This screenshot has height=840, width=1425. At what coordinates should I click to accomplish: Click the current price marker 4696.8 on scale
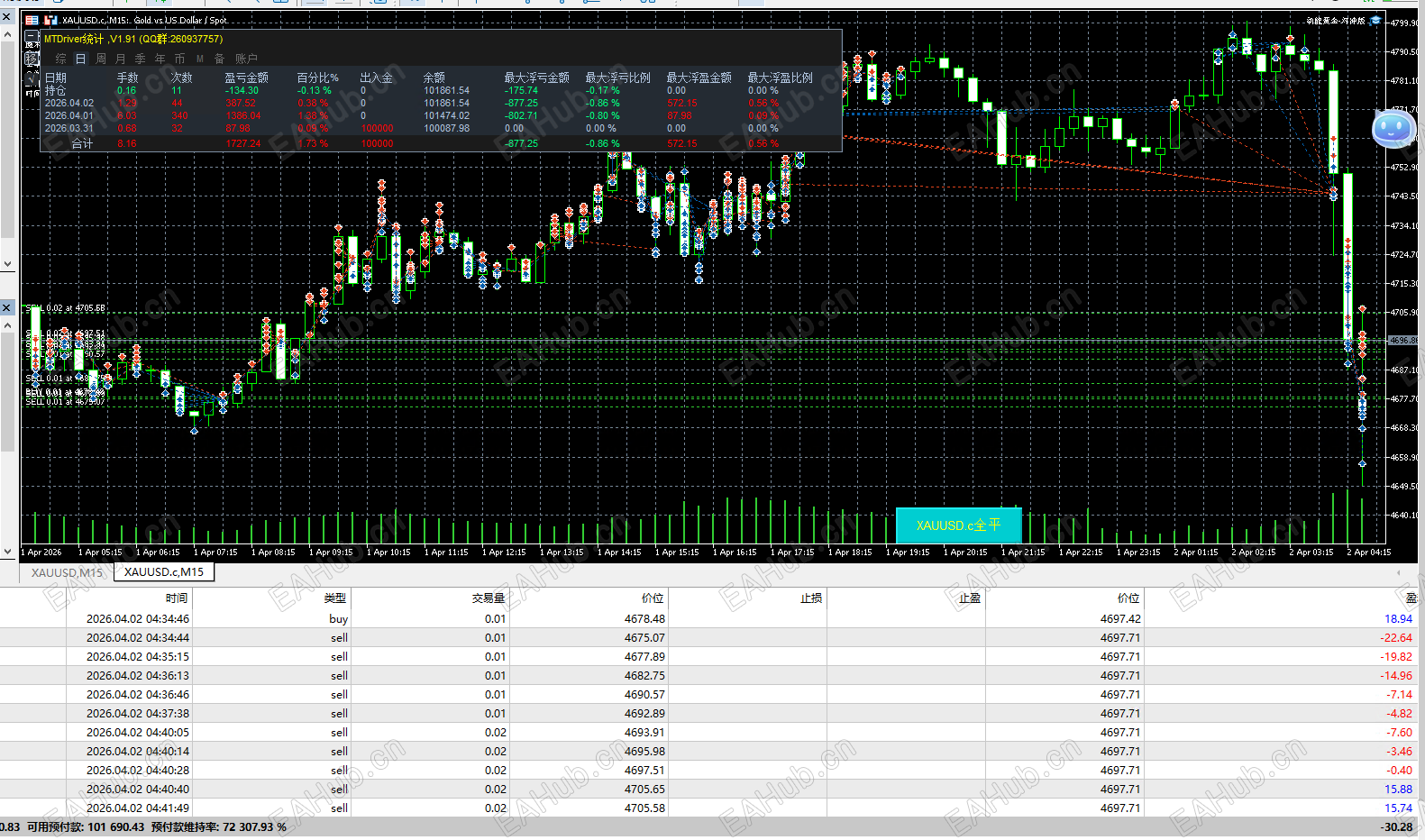(1403, 341)
